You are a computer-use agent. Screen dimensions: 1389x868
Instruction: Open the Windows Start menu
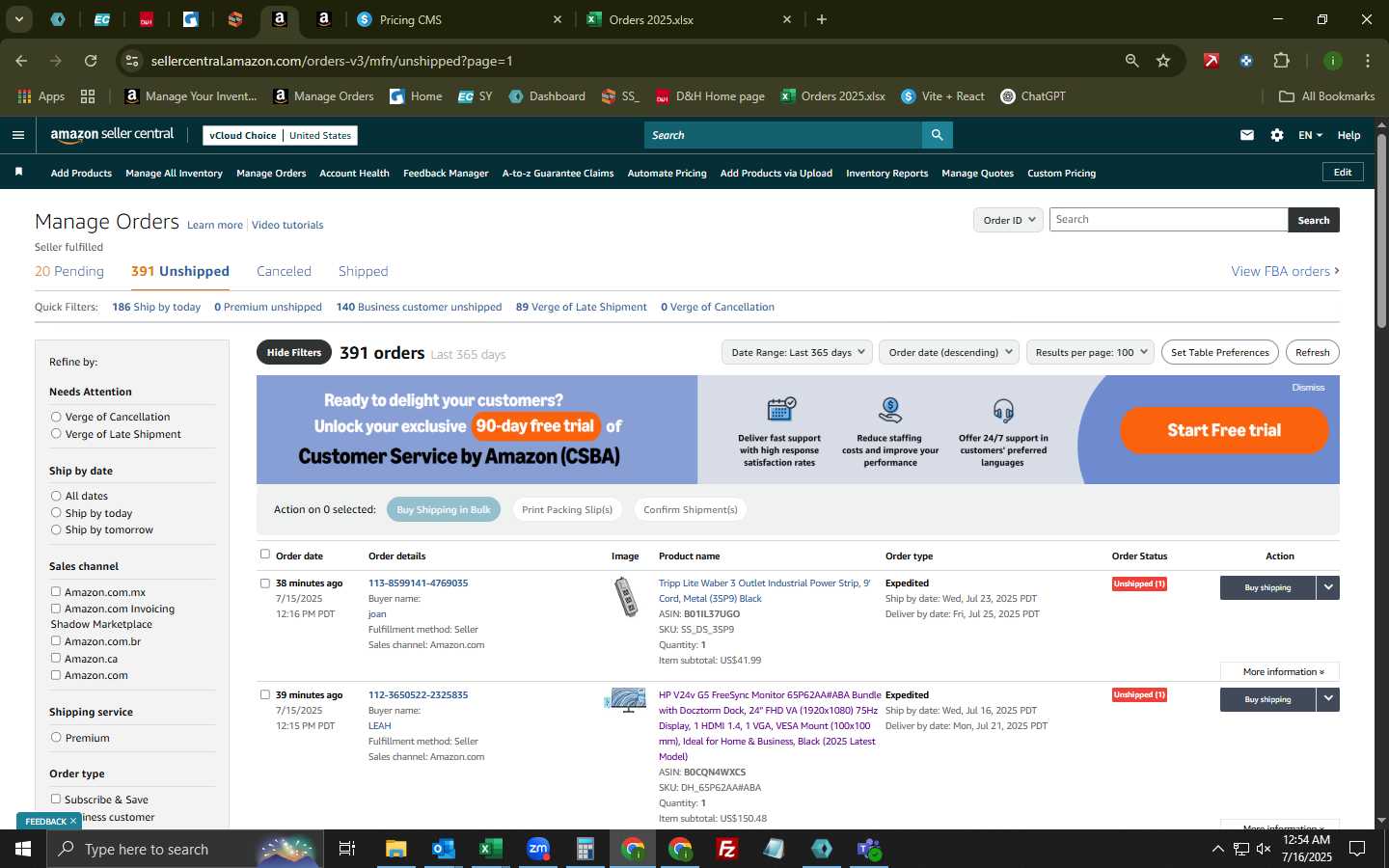[23, 849]
